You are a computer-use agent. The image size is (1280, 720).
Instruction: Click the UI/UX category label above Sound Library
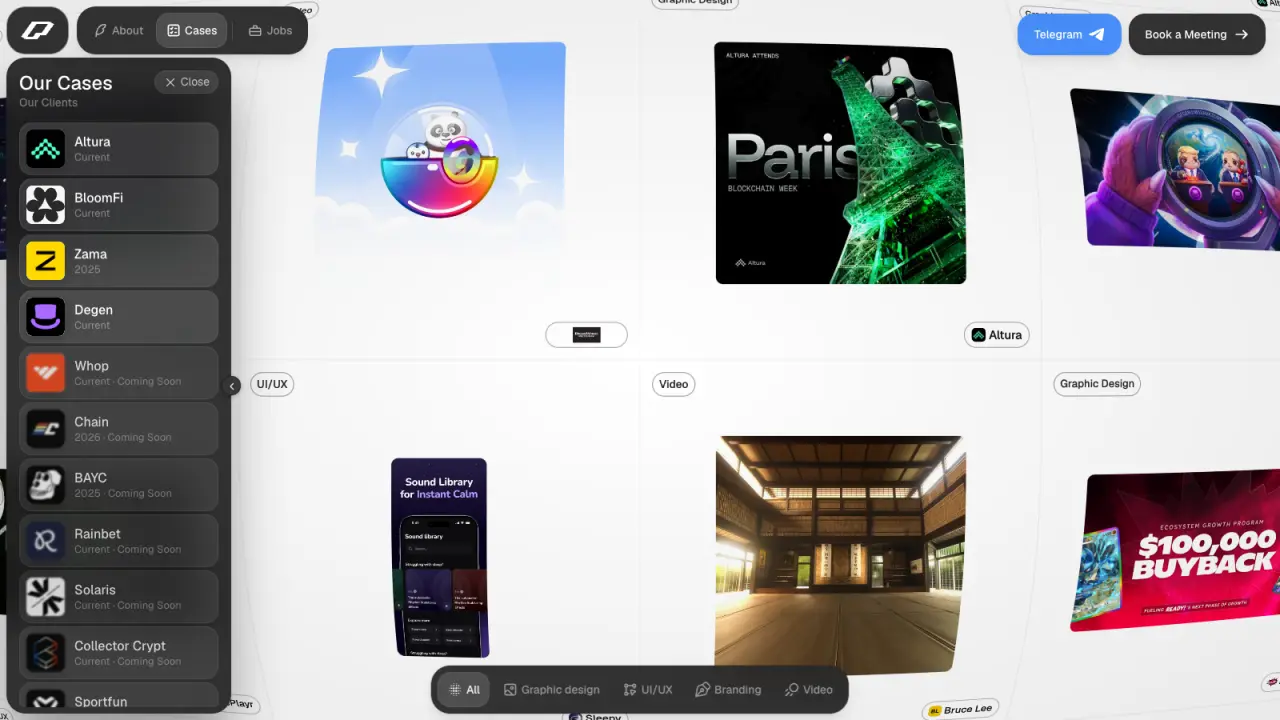272,384
